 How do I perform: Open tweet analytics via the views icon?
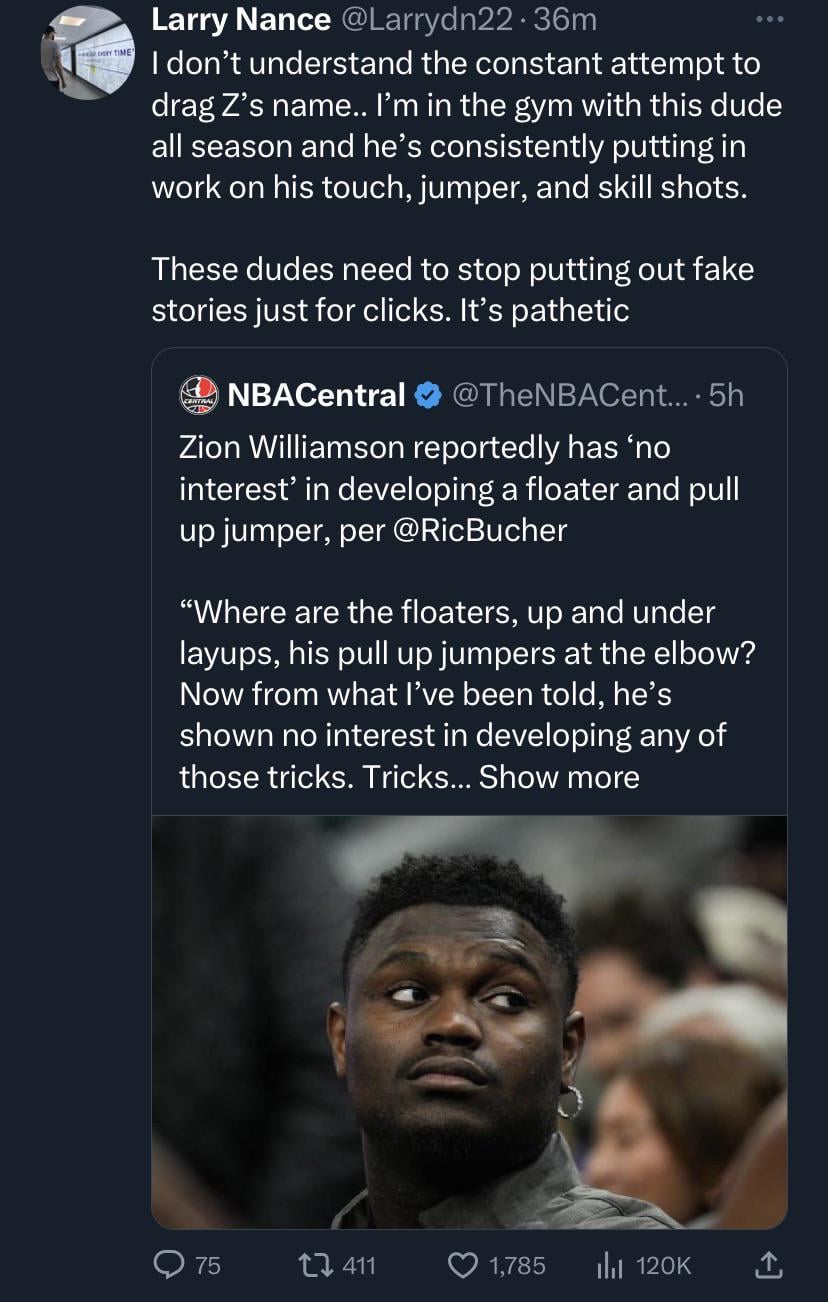click(609, 1265)
